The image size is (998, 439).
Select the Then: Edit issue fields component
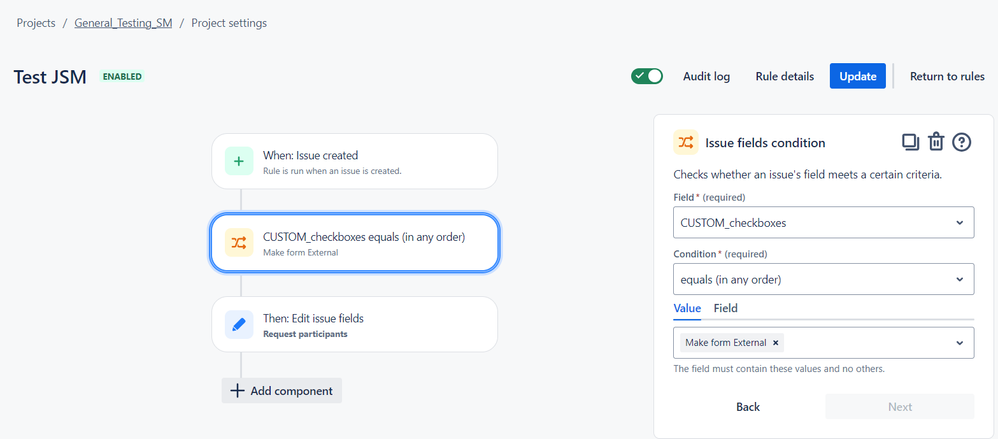coord(355,324)
